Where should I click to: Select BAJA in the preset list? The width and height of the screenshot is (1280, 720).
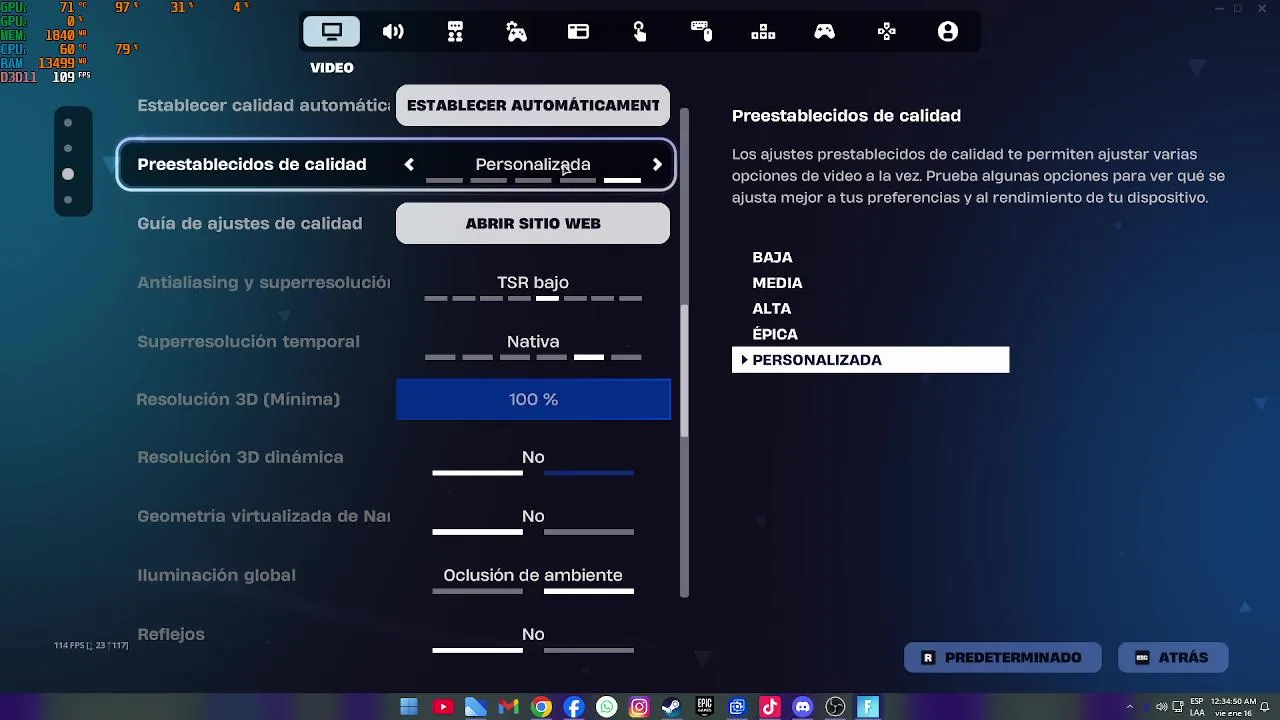tap(772, 257)
